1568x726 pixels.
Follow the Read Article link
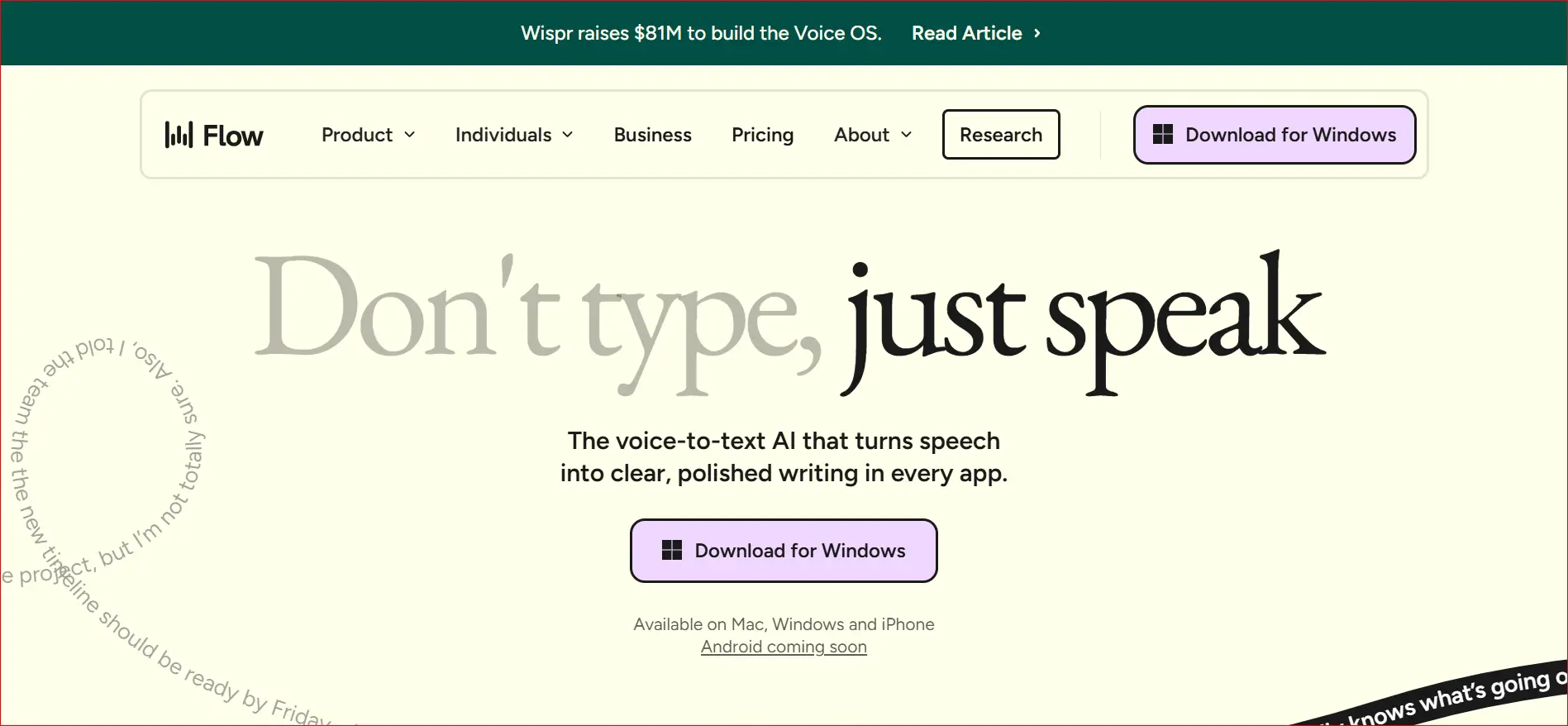[x=966, y=33]
